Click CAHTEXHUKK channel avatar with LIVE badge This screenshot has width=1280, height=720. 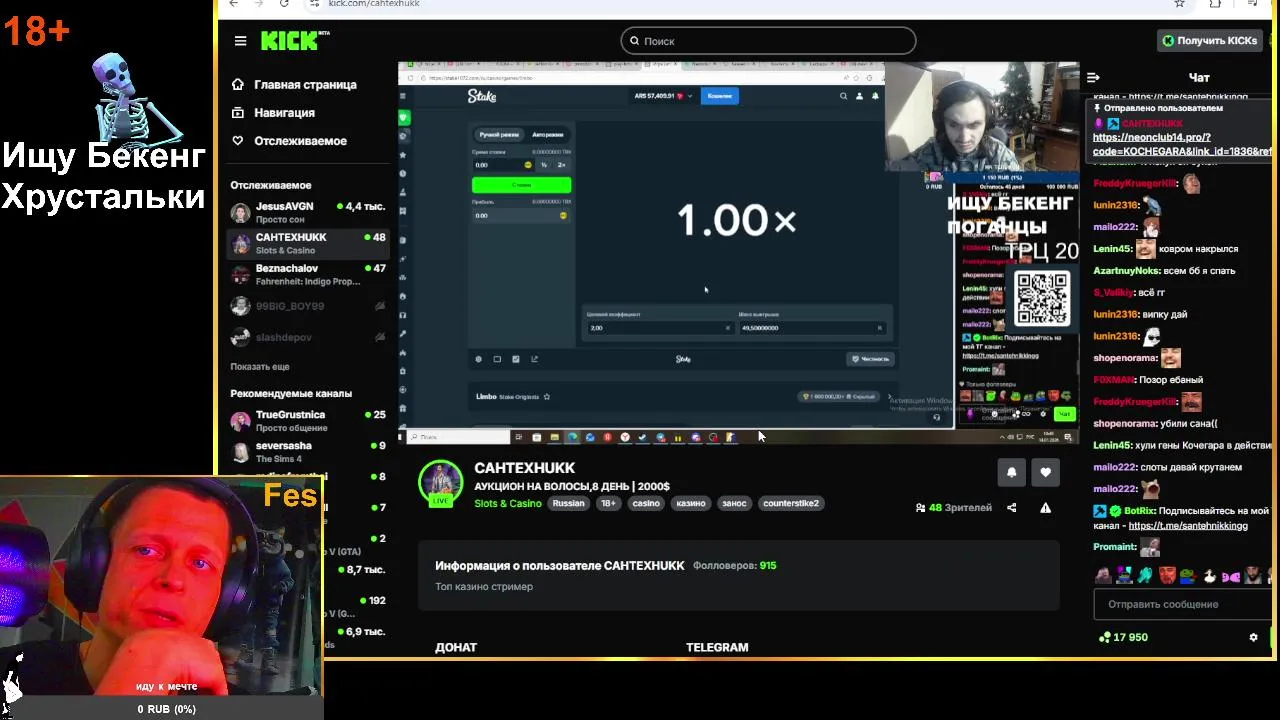pos(440,483)
